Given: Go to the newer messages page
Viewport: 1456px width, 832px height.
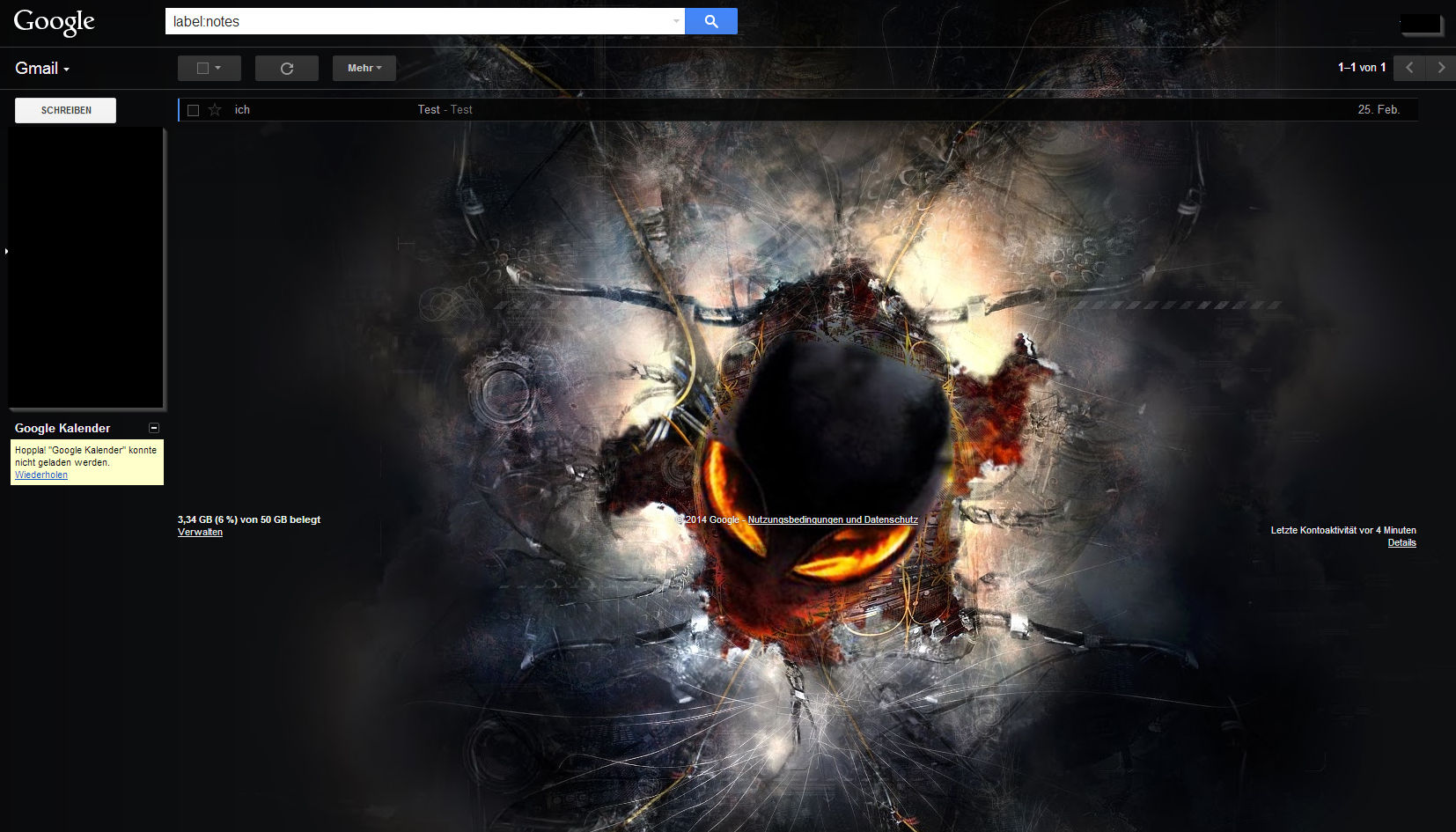Looking at the screenshot, I should (1409, 67).
